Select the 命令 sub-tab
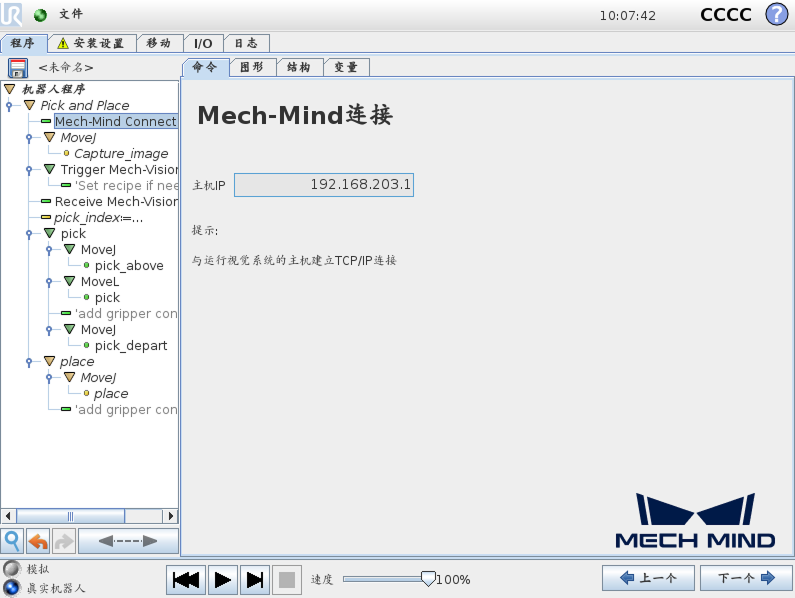This screenshot has height=598, width=795. click(x=205, y=67)
